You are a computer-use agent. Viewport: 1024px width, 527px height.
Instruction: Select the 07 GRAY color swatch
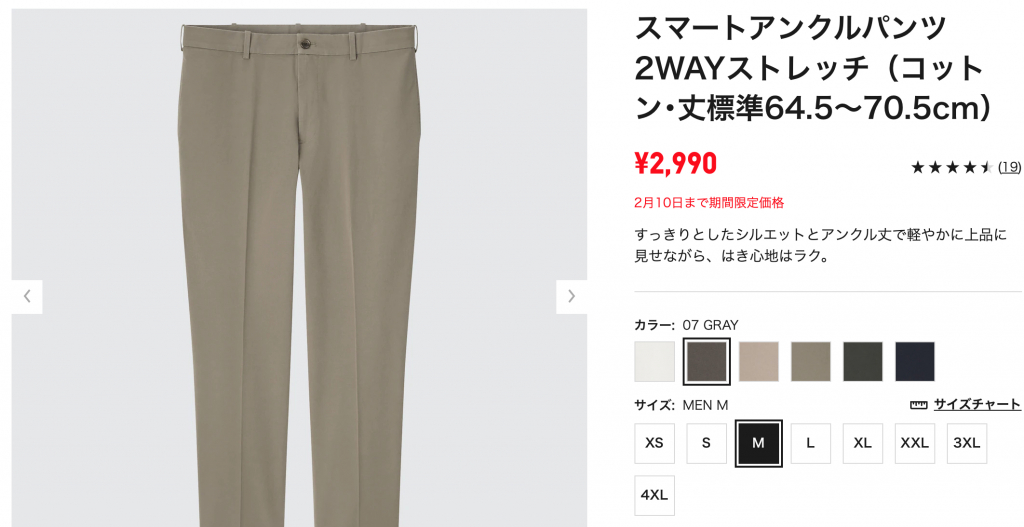pyautogui.click(x=707, y=361)
